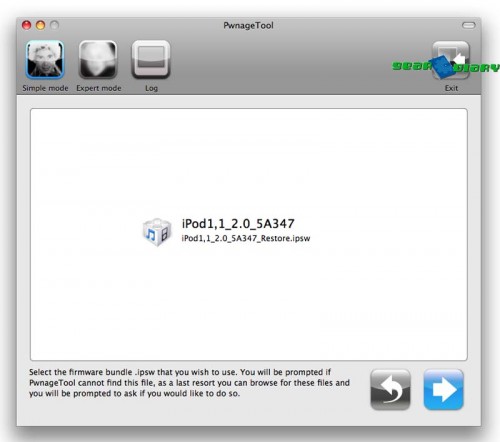Screen dimensions: 500x442
Task: Click the toolbar toggle pill button
Action: [468, 25]
